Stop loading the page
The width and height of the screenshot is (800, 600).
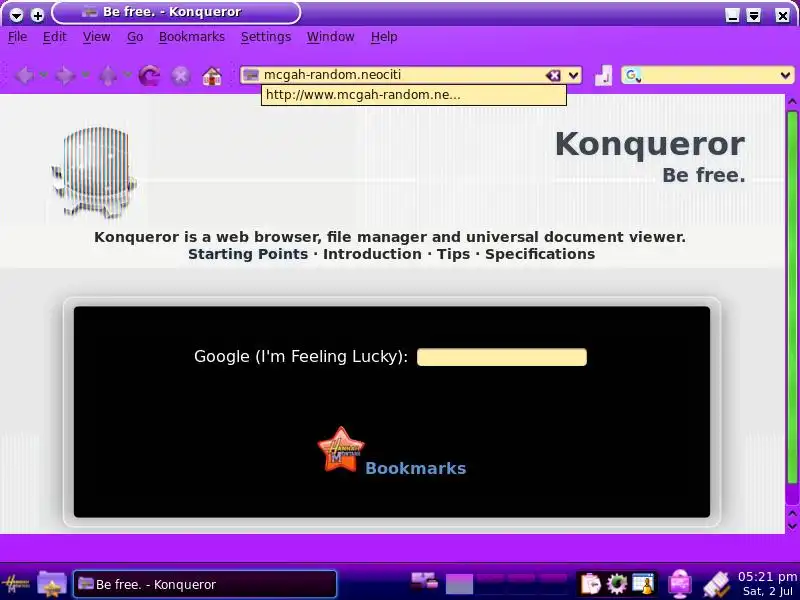[x=181, y=76]
